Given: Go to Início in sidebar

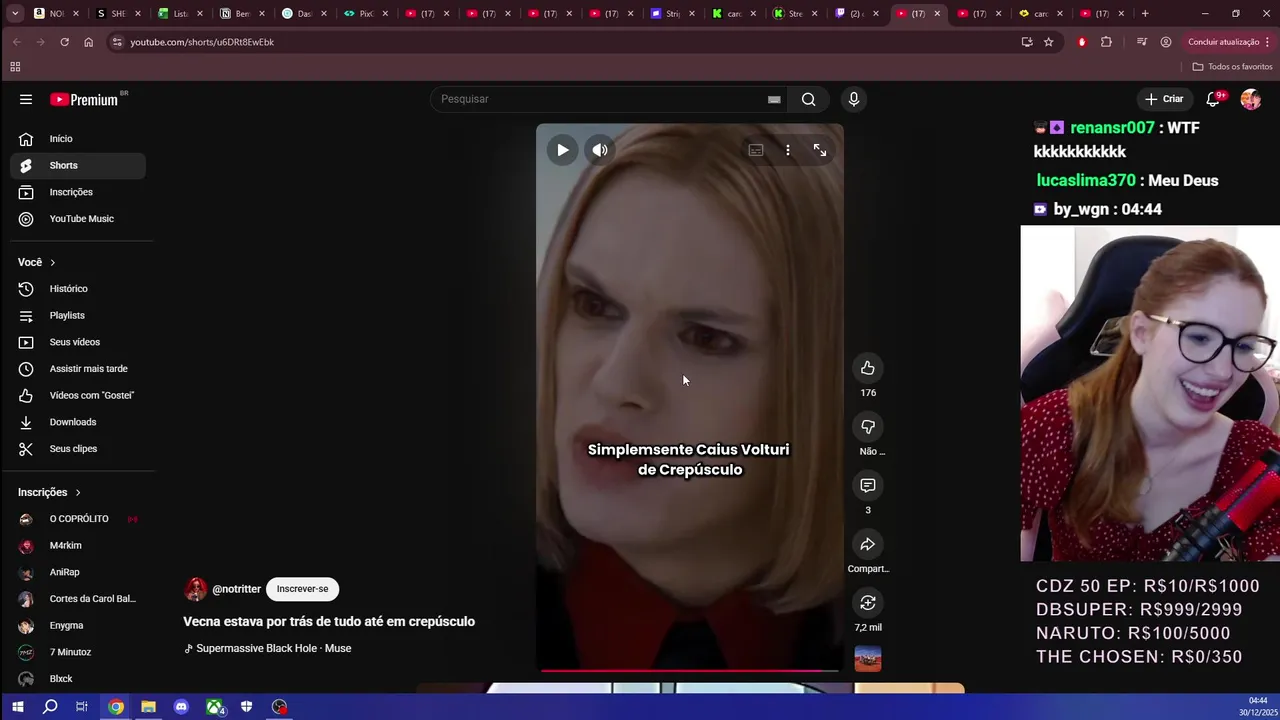Looking at the screenshot, I should point(78,139).
